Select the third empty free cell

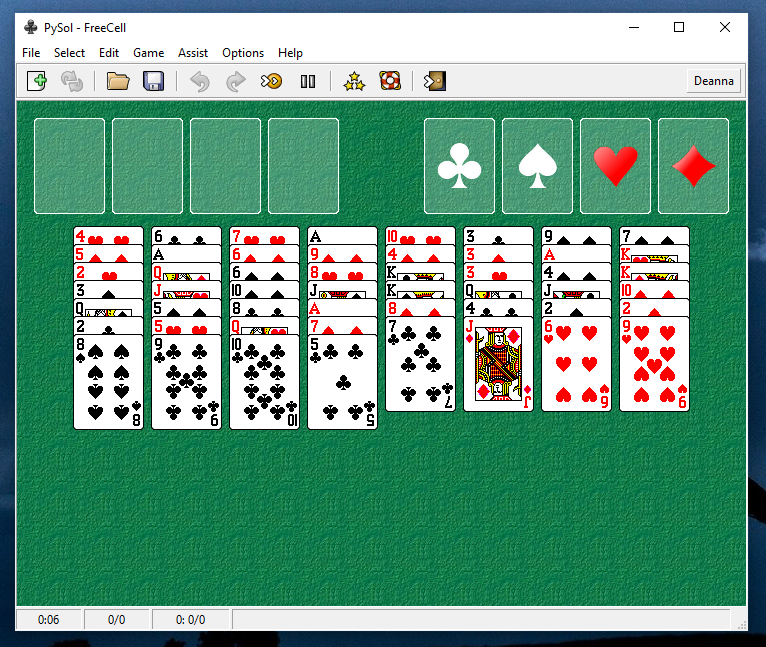[x=225, y=166]
